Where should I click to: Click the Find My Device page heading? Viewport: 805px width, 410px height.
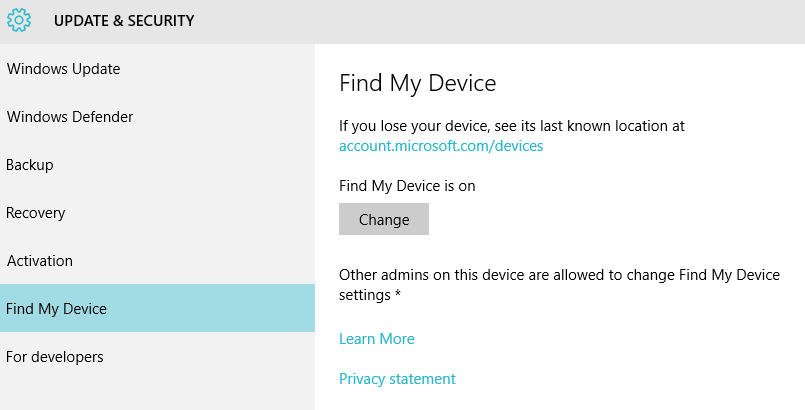(418, 82)
